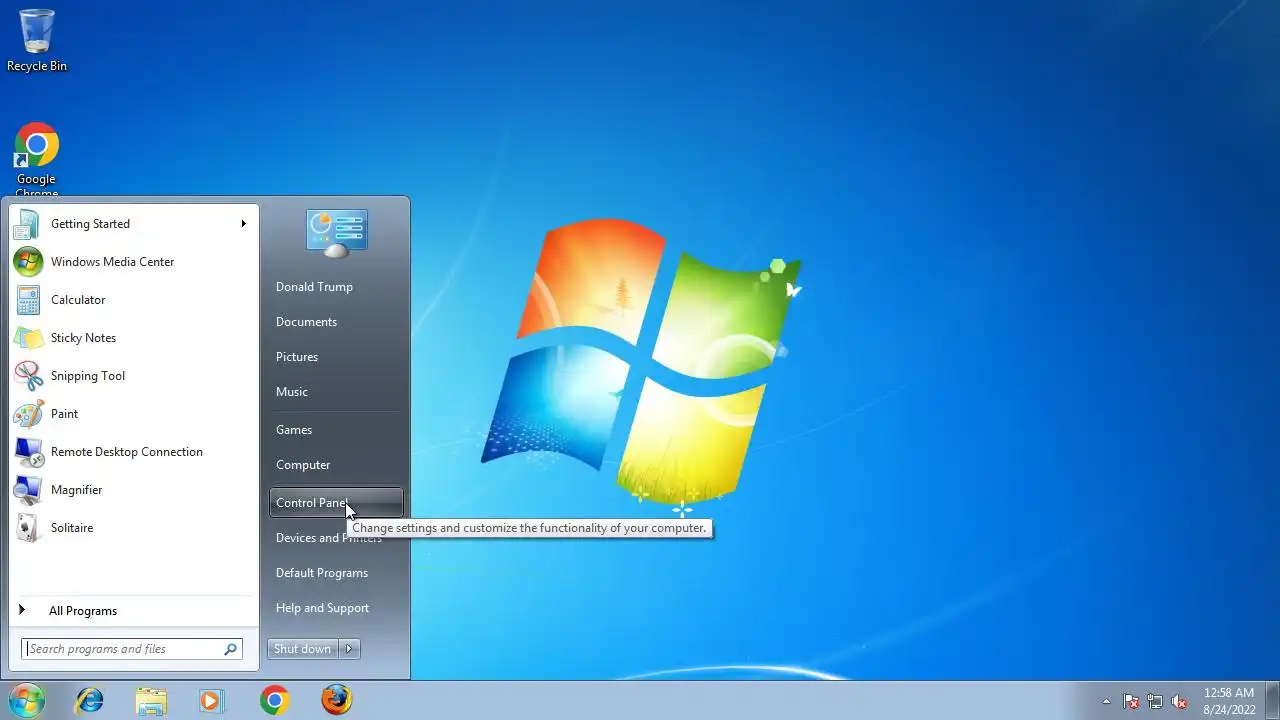Click the muted volume tray icon

coord(1180,701)
